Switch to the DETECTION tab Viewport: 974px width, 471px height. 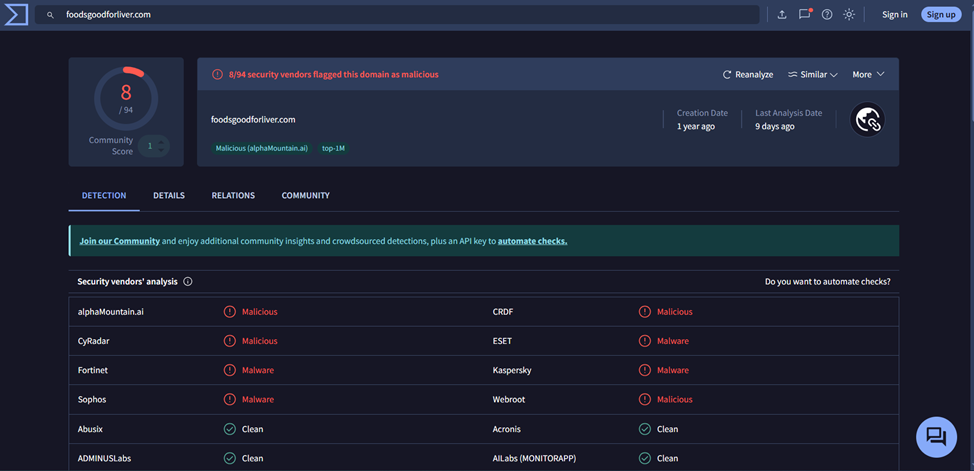[x=104, y=196]
